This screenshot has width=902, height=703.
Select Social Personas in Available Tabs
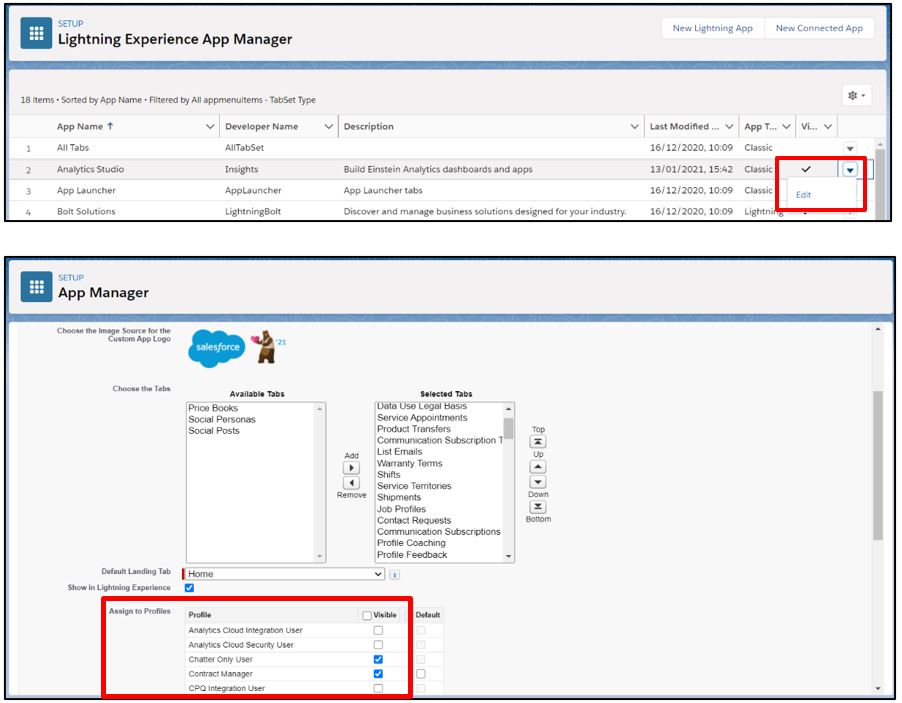221,419
